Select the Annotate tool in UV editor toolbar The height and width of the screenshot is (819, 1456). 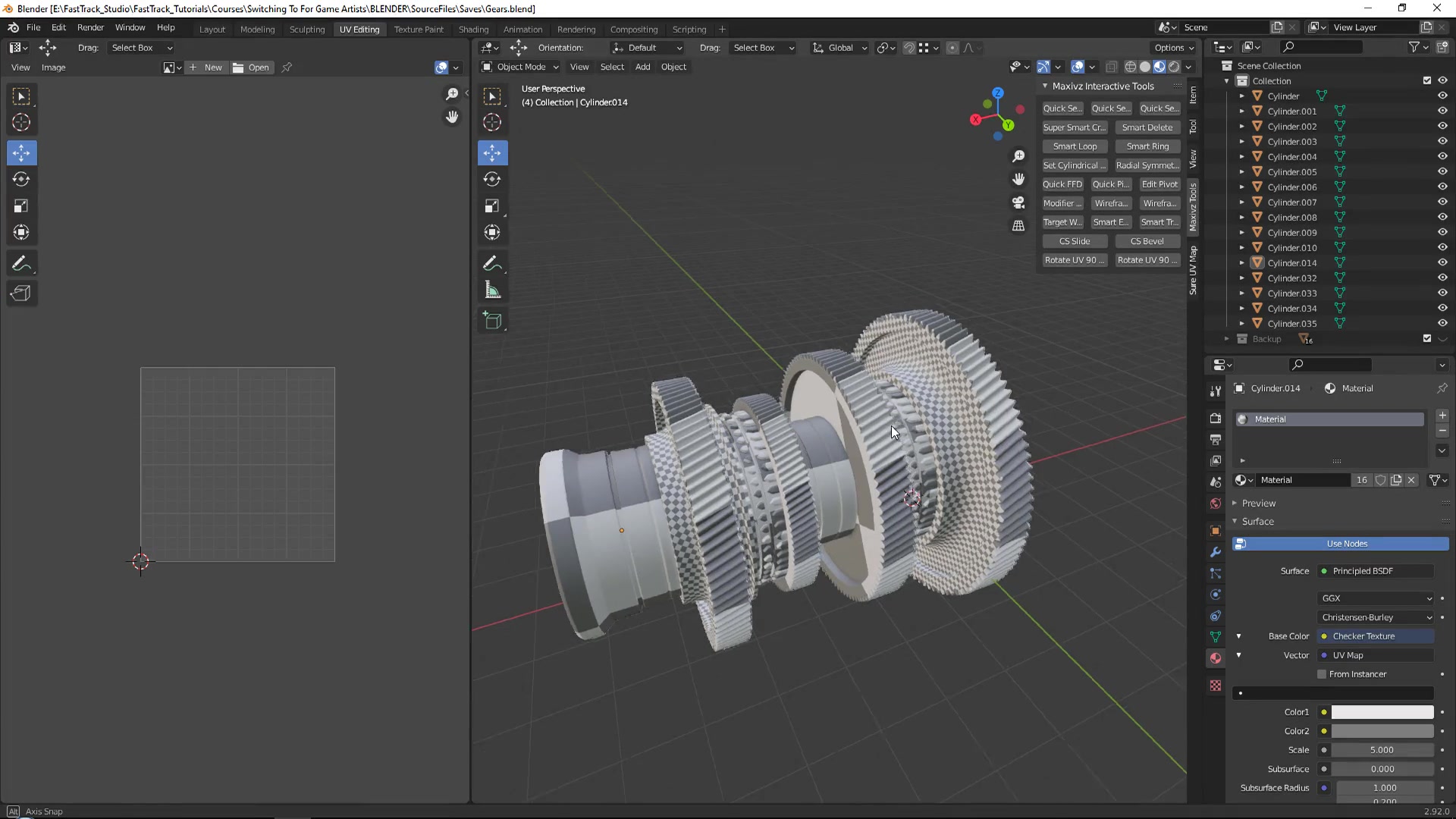click(x=21, y=264)
